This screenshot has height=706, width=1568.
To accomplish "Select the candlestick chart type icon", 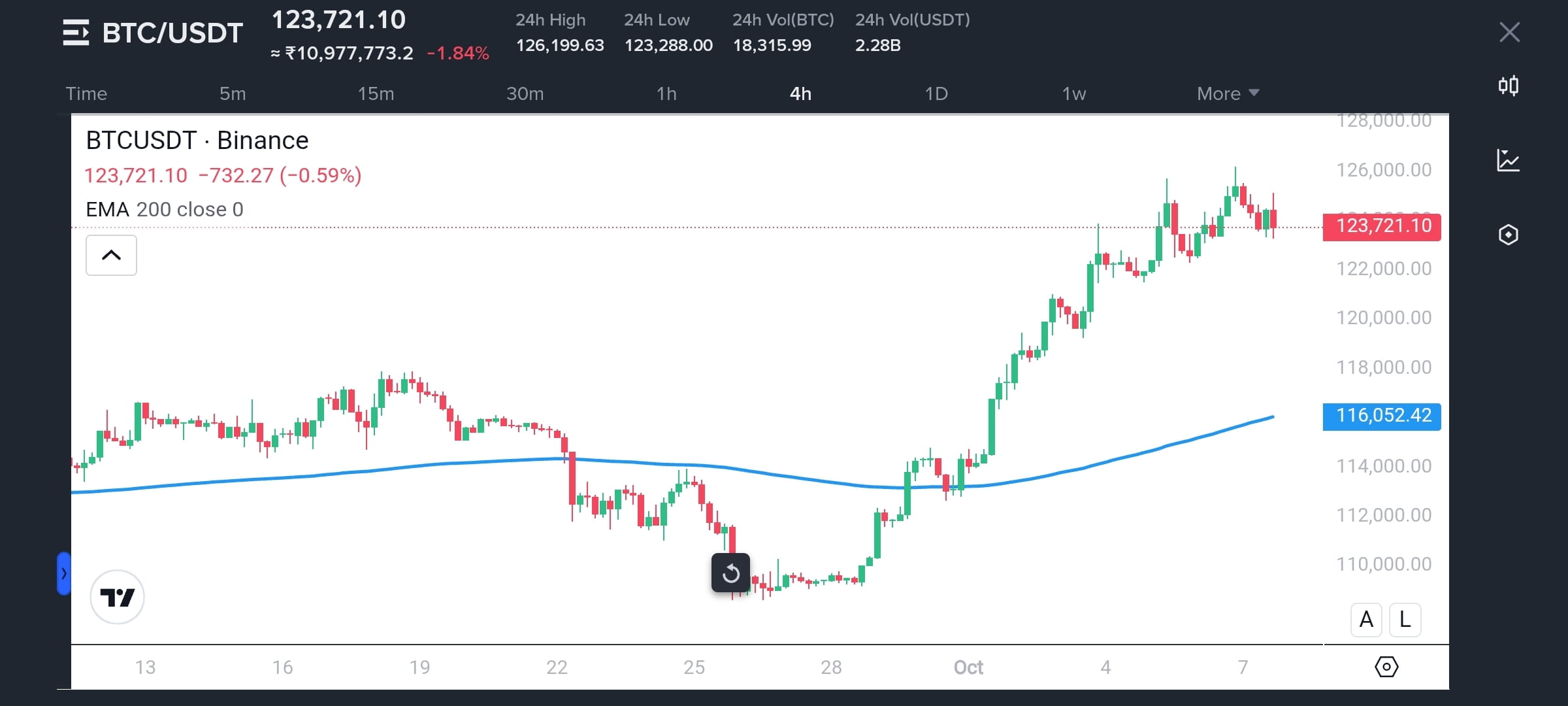I will click(x=1509, y=86).
